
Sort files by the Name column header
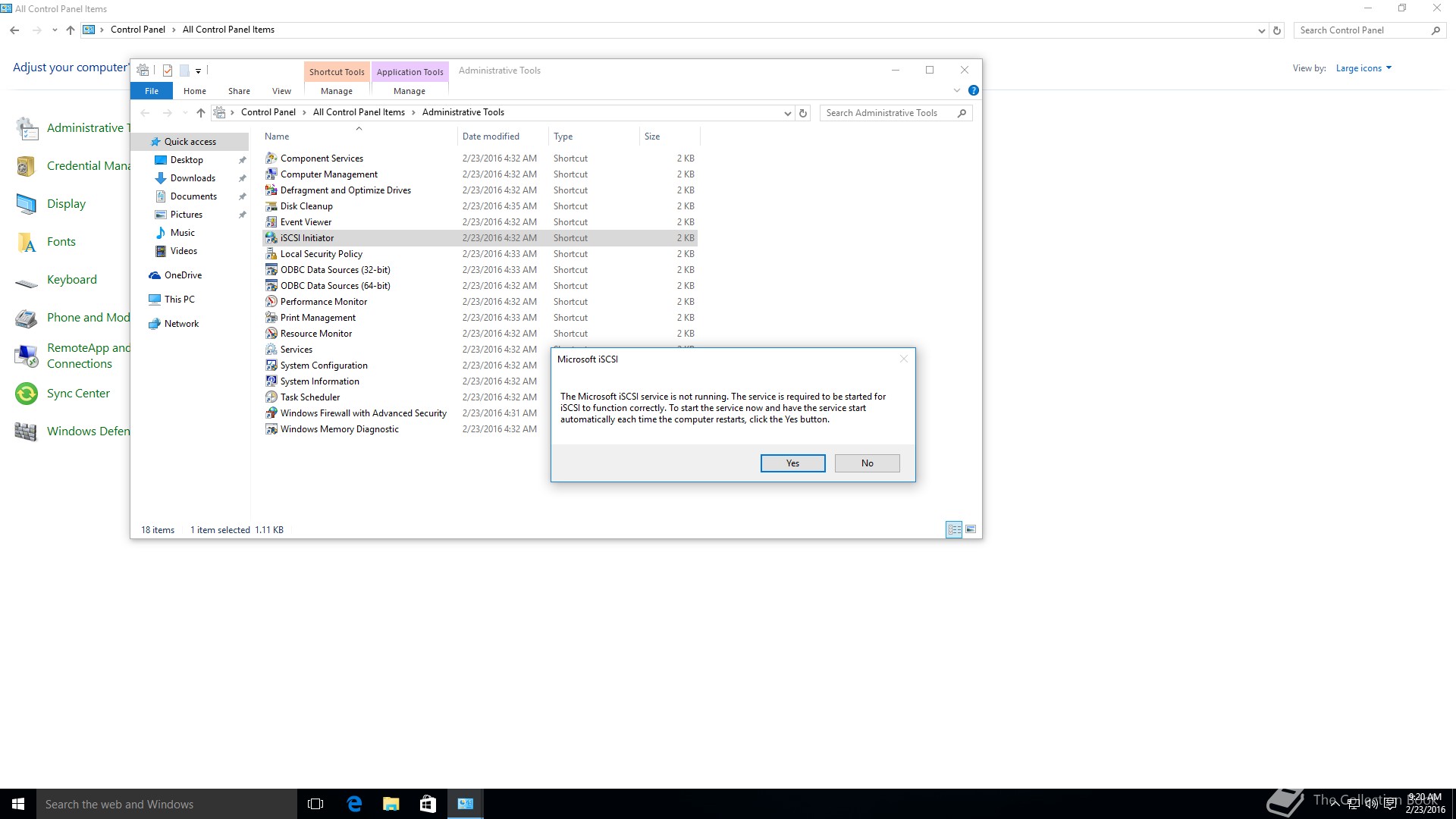[x=359, y=136]
